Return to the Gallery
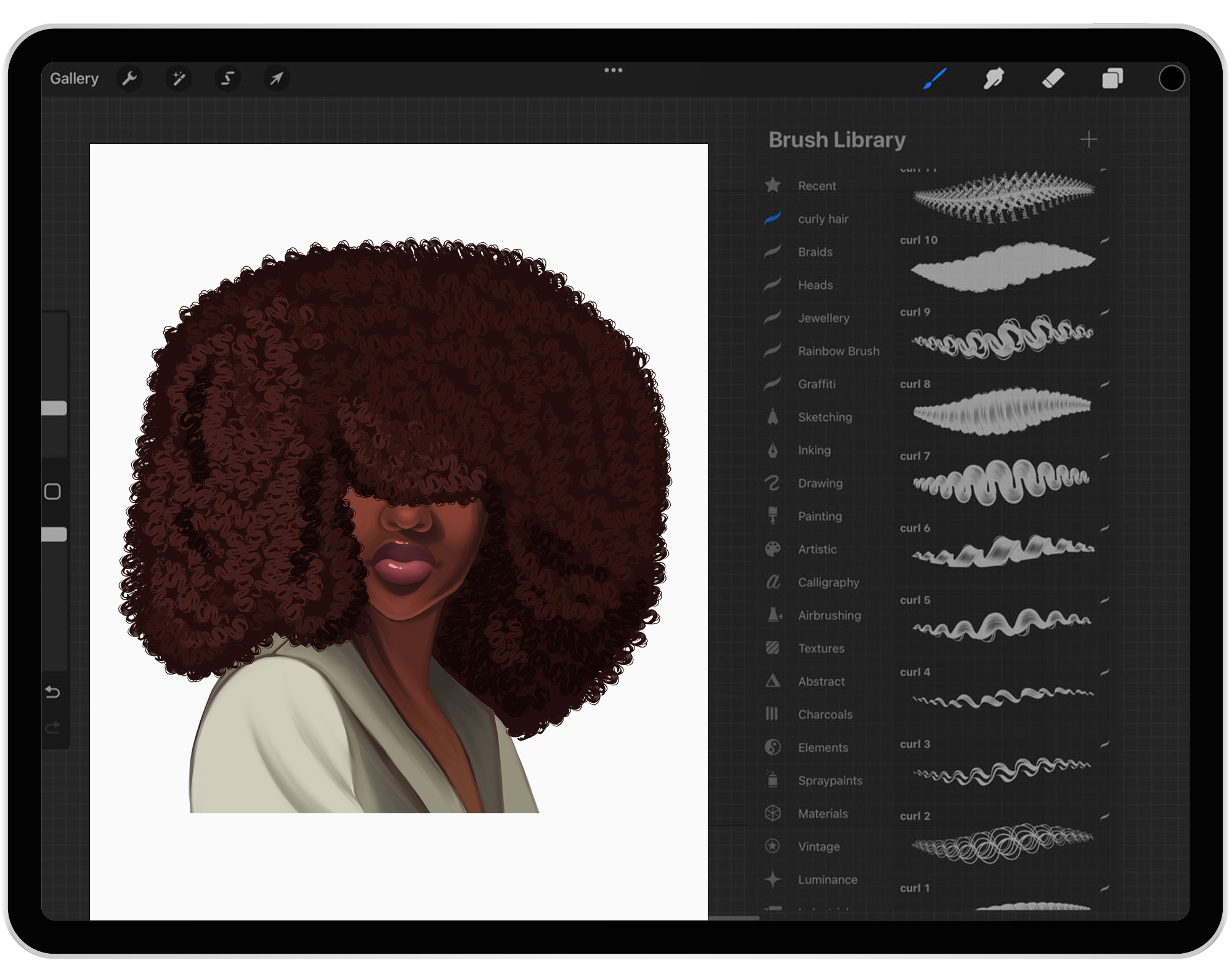Image resolution: width=1232 pixels, height=979 pixels. [75, 79]
